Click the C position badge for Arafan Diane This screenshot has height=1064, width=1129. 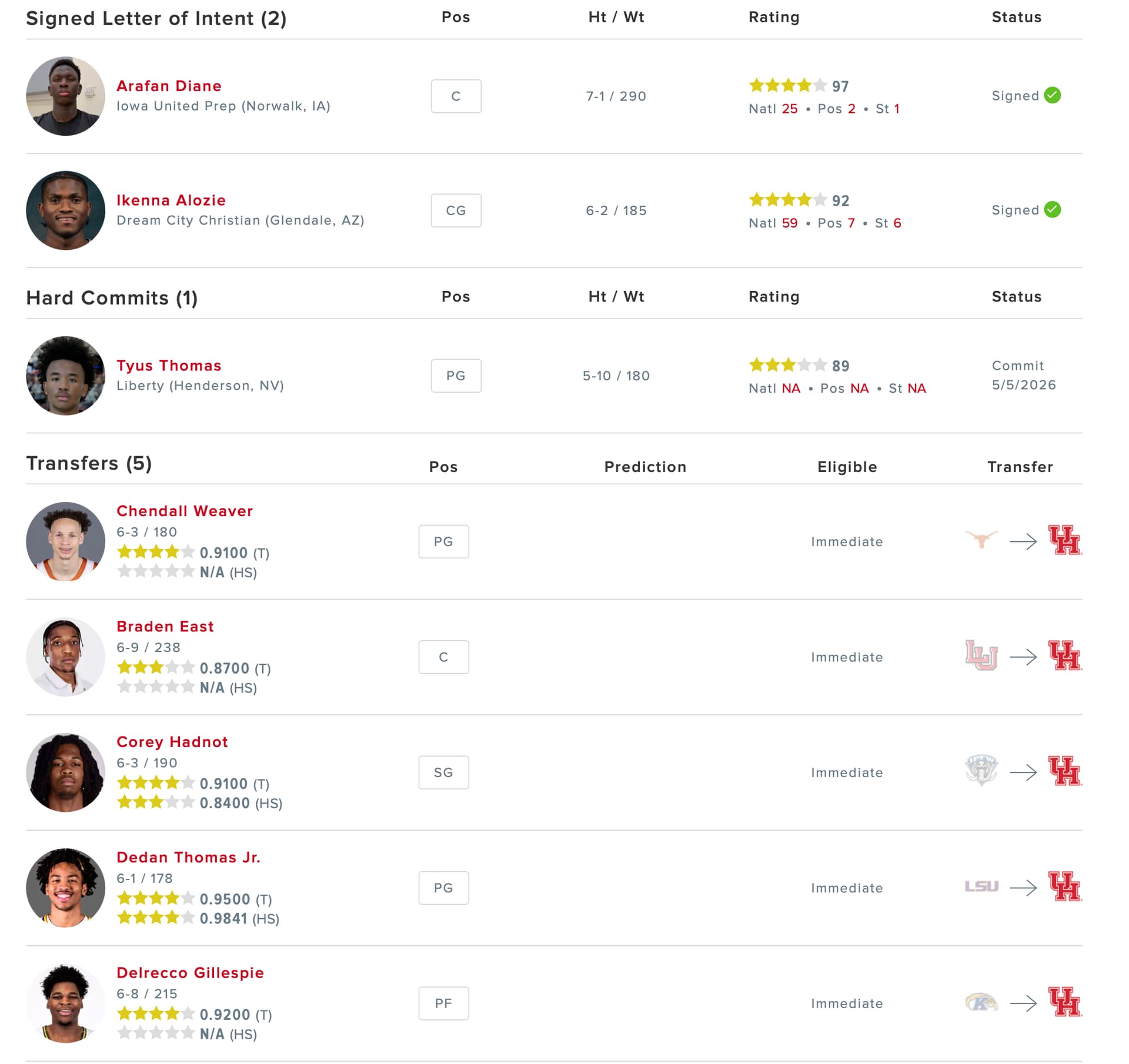pyautogui.click(x=456, y=96)
